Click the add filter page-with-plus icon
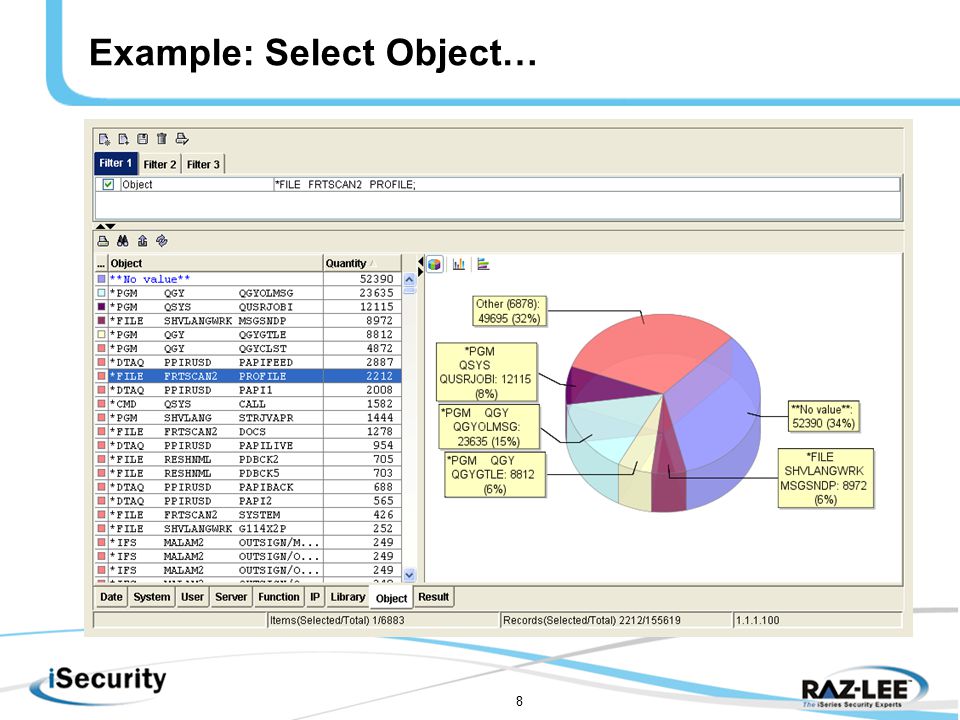Screen dimensions: 960x720 124,139
